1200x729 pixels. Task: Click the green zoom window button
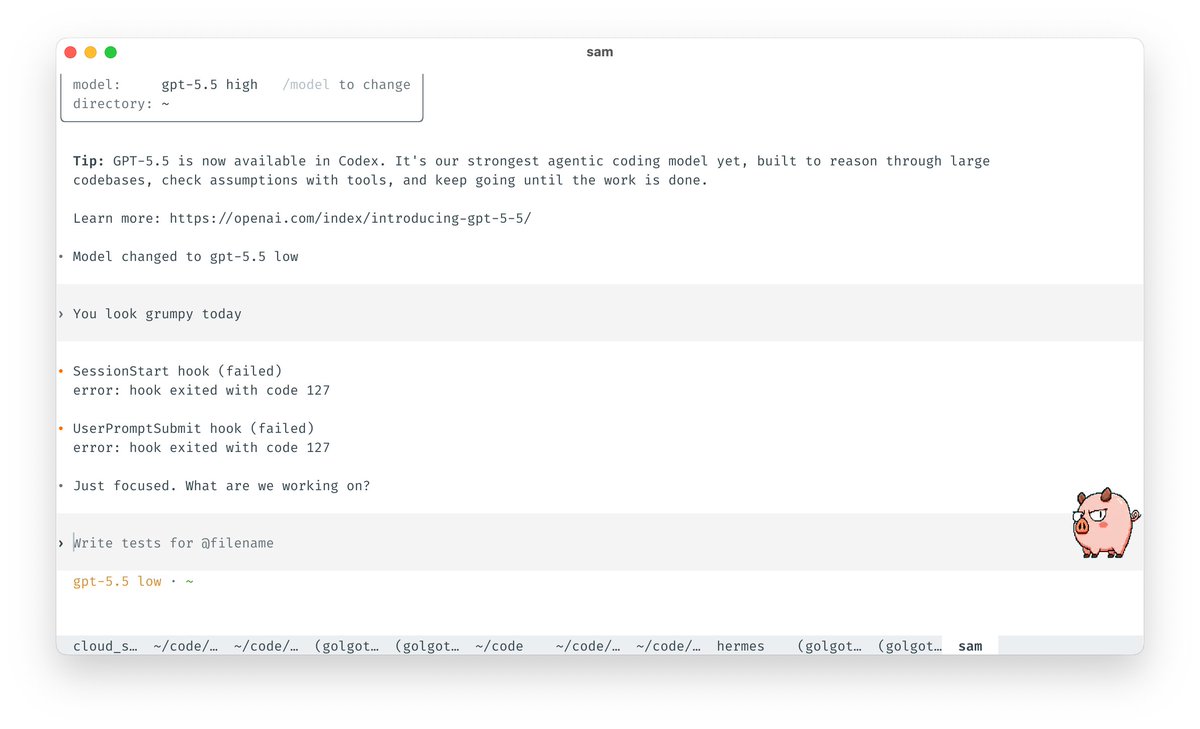[x=111, y=52]
